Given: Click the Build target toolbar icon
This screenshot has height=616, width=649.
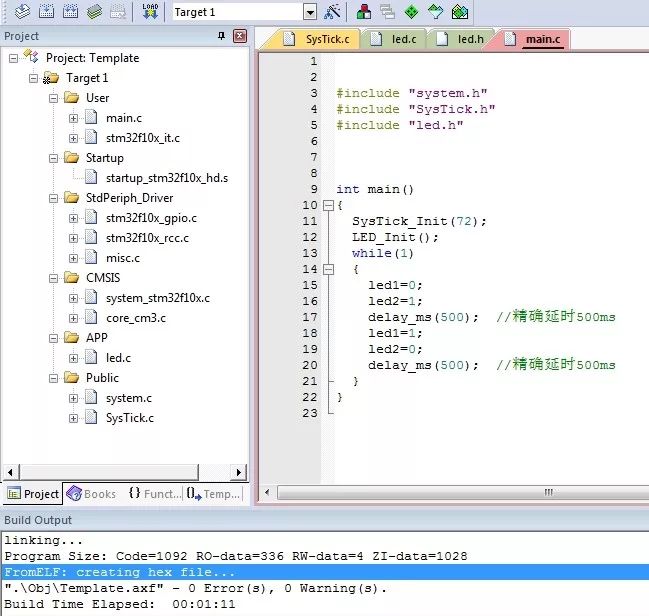Looking at the screenshot, I should [46, 12].
